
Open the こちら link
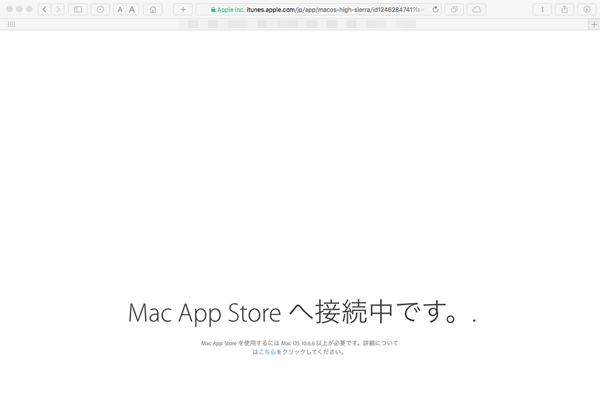pyautogui.click(x=267, y=352)
